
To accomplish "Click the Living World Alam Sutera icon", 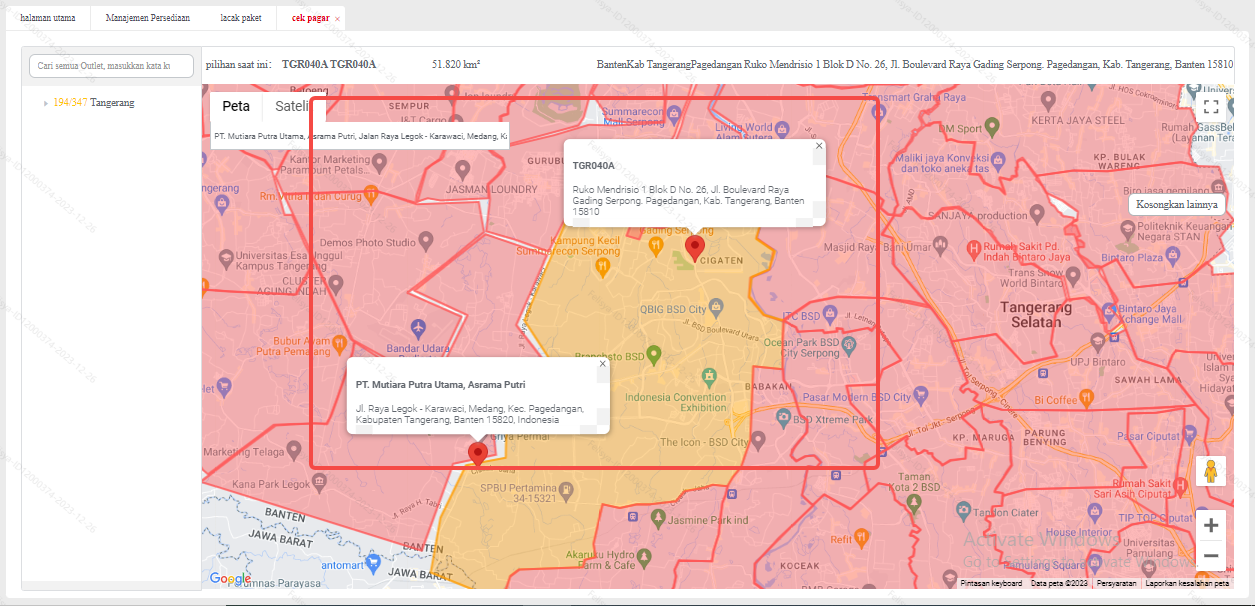I will click(783, 130).
